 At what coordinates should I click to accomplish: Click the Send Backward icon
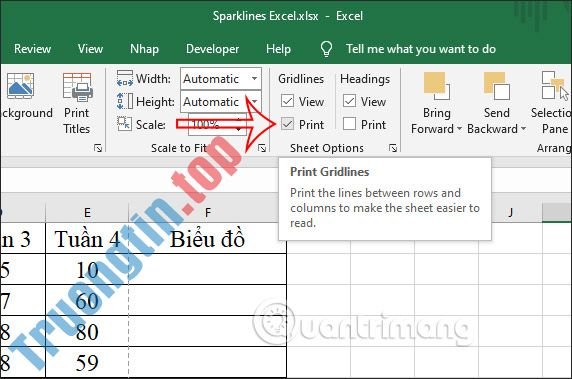pyautogui.click(x=496, y=86)
